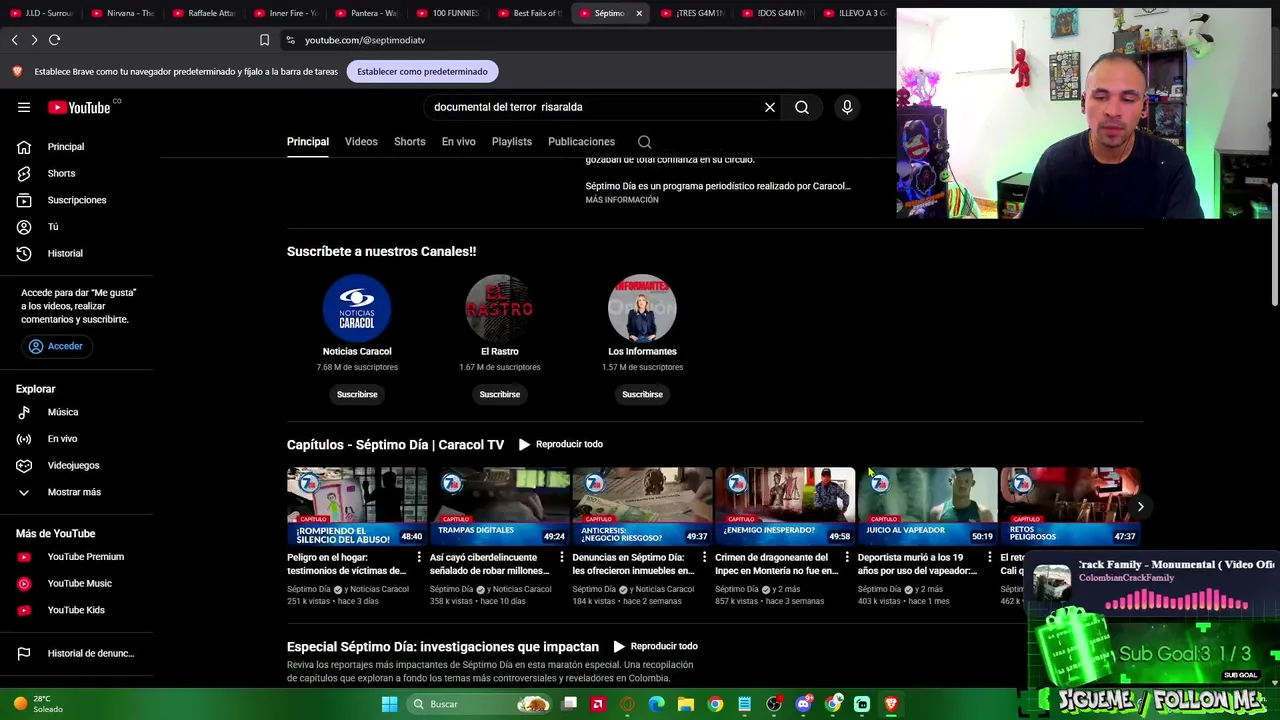1280x720 pixels.
Task: Click Reproducir todo for Especial Séptimo Día
Action: (655, 646)
